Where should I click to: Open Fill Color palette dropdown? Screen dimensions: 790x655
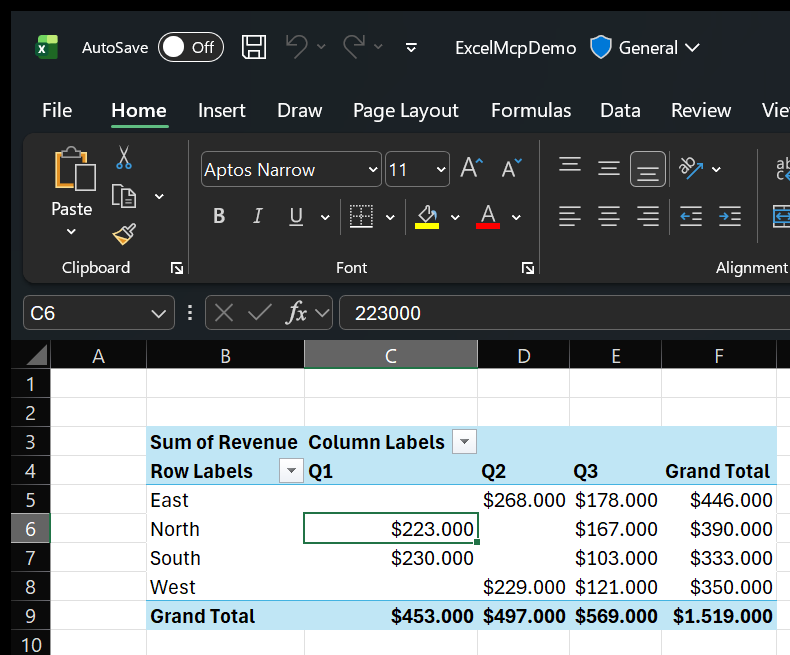click(x=455, y=217)
